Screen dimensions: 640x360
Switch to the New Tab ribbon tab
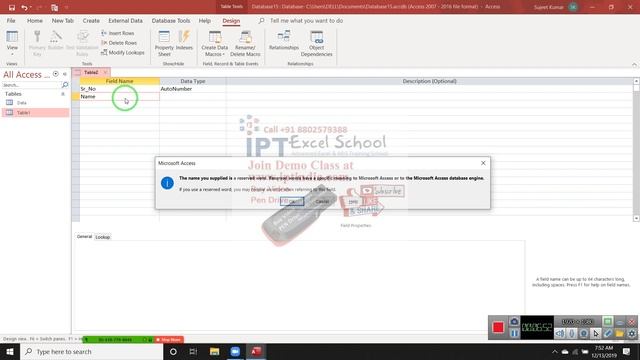pos(62,20)
